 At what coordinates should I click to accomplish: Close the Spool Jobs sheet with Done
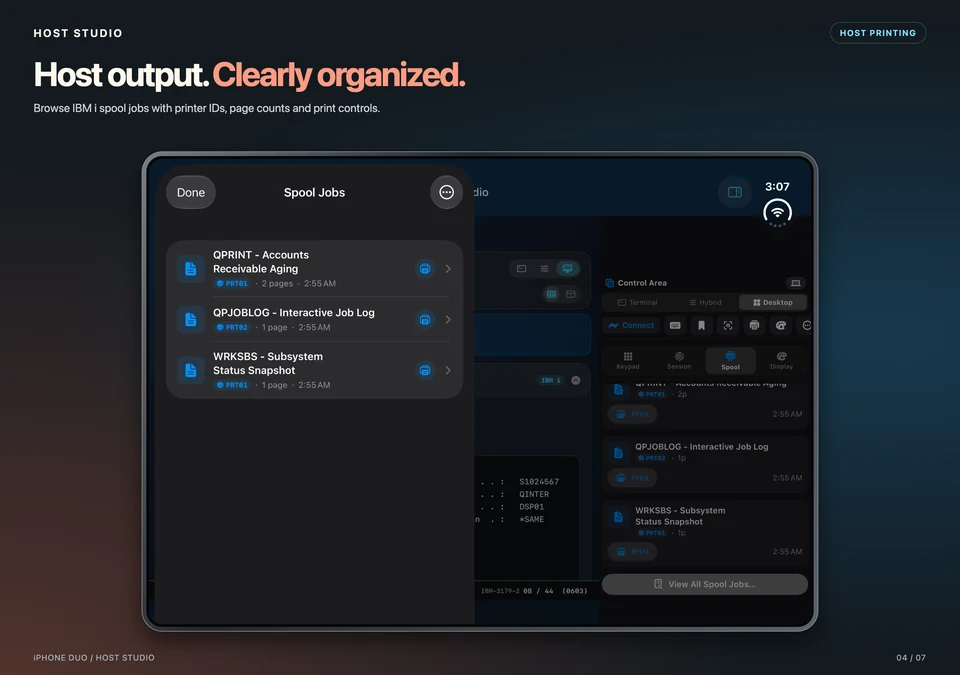[x=190, y=192]
